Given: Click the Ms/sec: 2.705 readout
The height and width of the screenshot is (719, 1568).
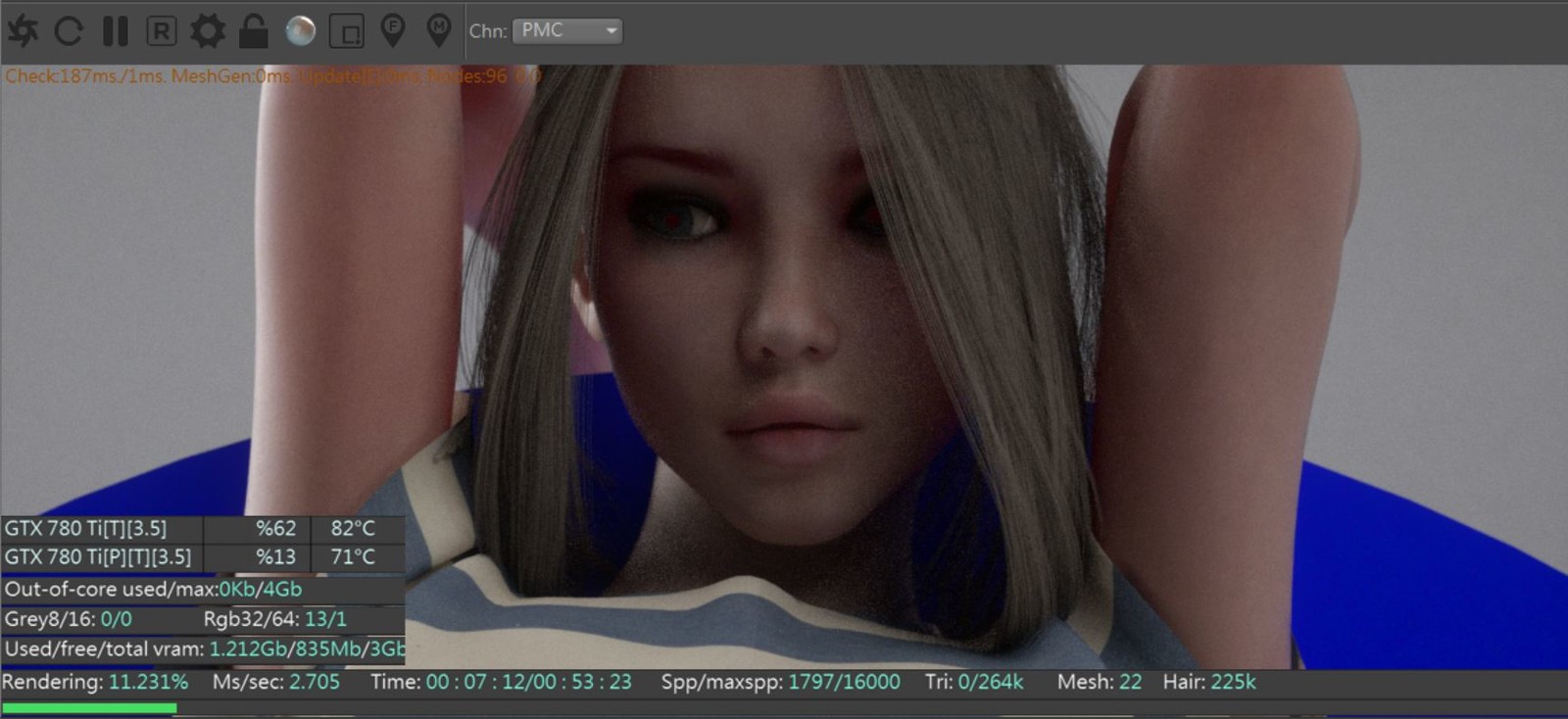Looking at the screenshot, I should tap(276, 682).
